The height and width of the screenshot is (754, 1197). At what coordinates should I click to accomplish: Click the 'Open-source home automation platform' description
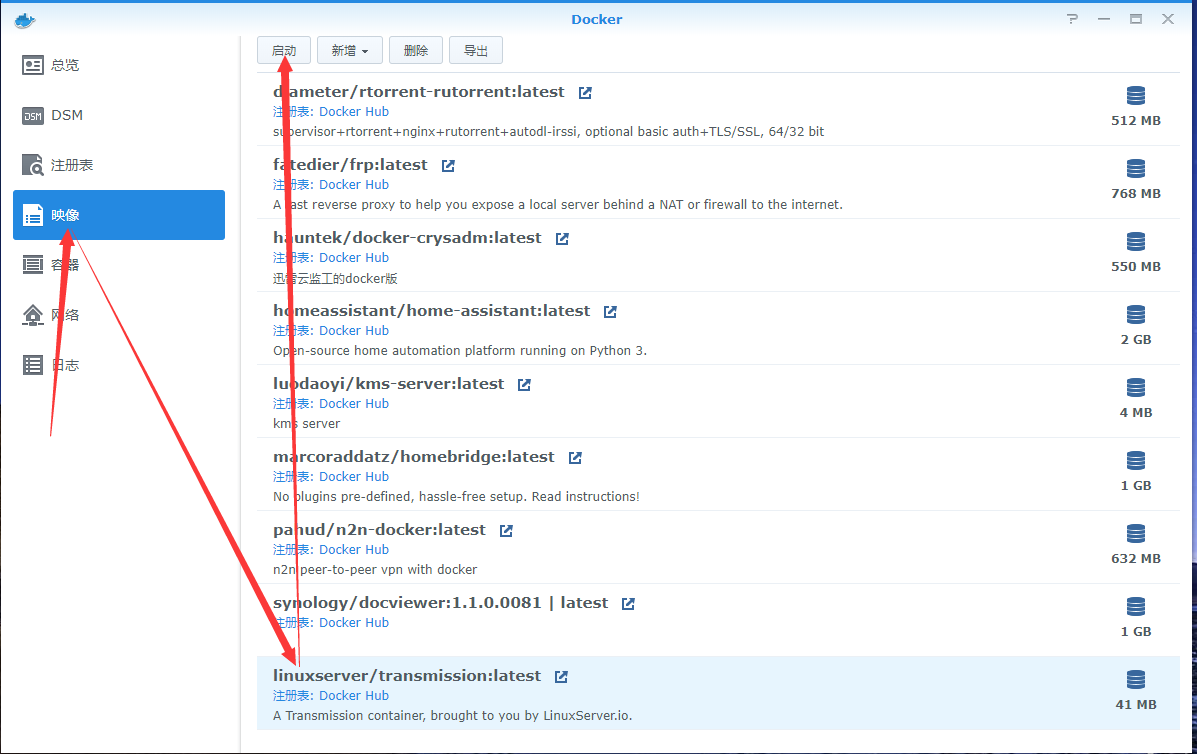(x=460, y=351)
